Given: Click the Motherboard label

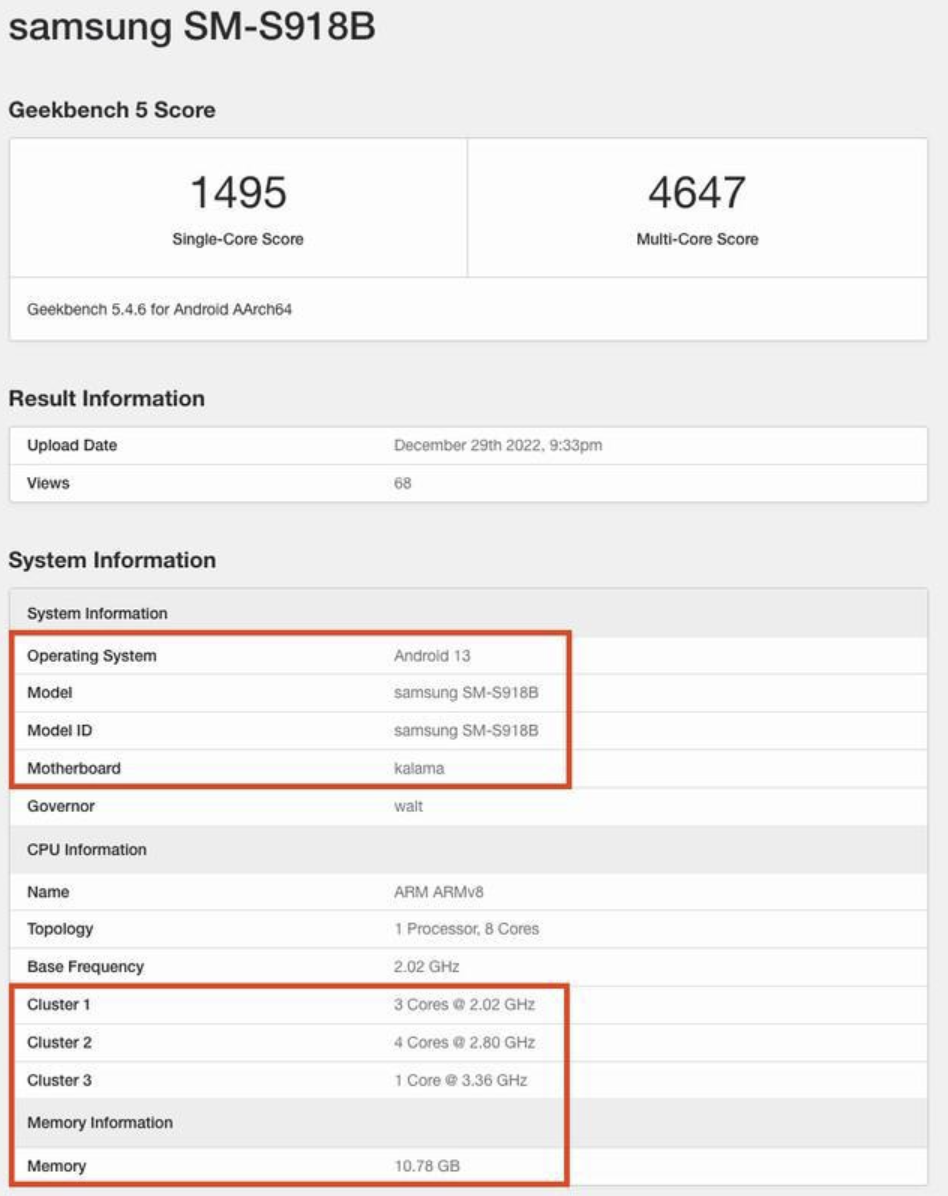Looking at the screenshot, I should click(x=74, y=768).
